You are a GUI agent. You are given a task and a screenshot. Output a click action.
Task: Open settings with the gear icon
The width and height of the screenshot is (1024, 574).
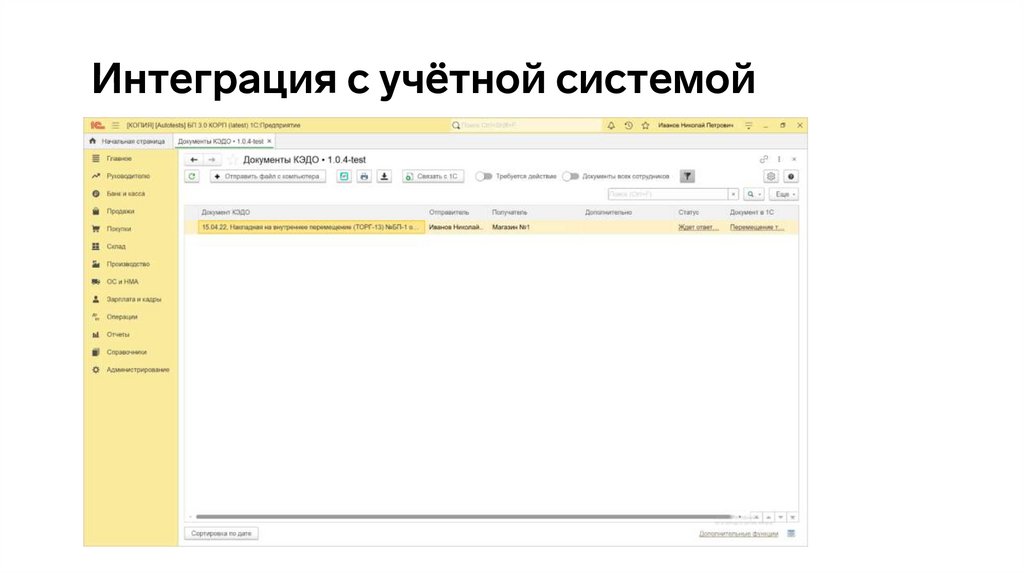[771, 176]
